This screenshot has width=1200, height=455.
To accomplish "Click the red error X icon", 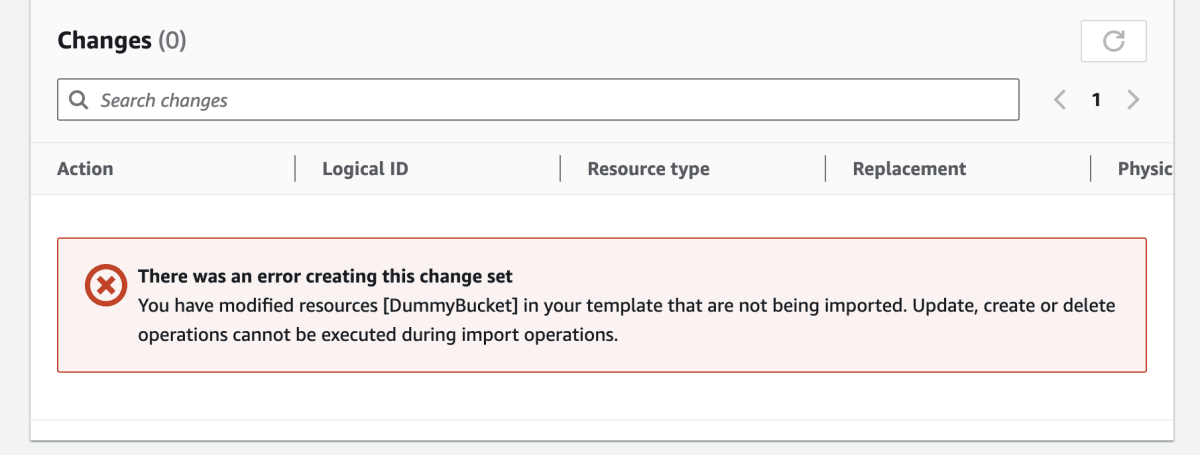I will [x=104, y=286].
